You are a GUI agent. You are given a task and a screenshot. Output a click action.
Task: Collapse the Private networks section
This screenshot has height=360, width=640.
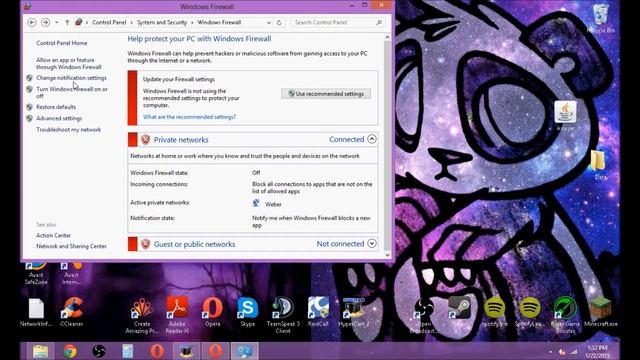point(371,139)
